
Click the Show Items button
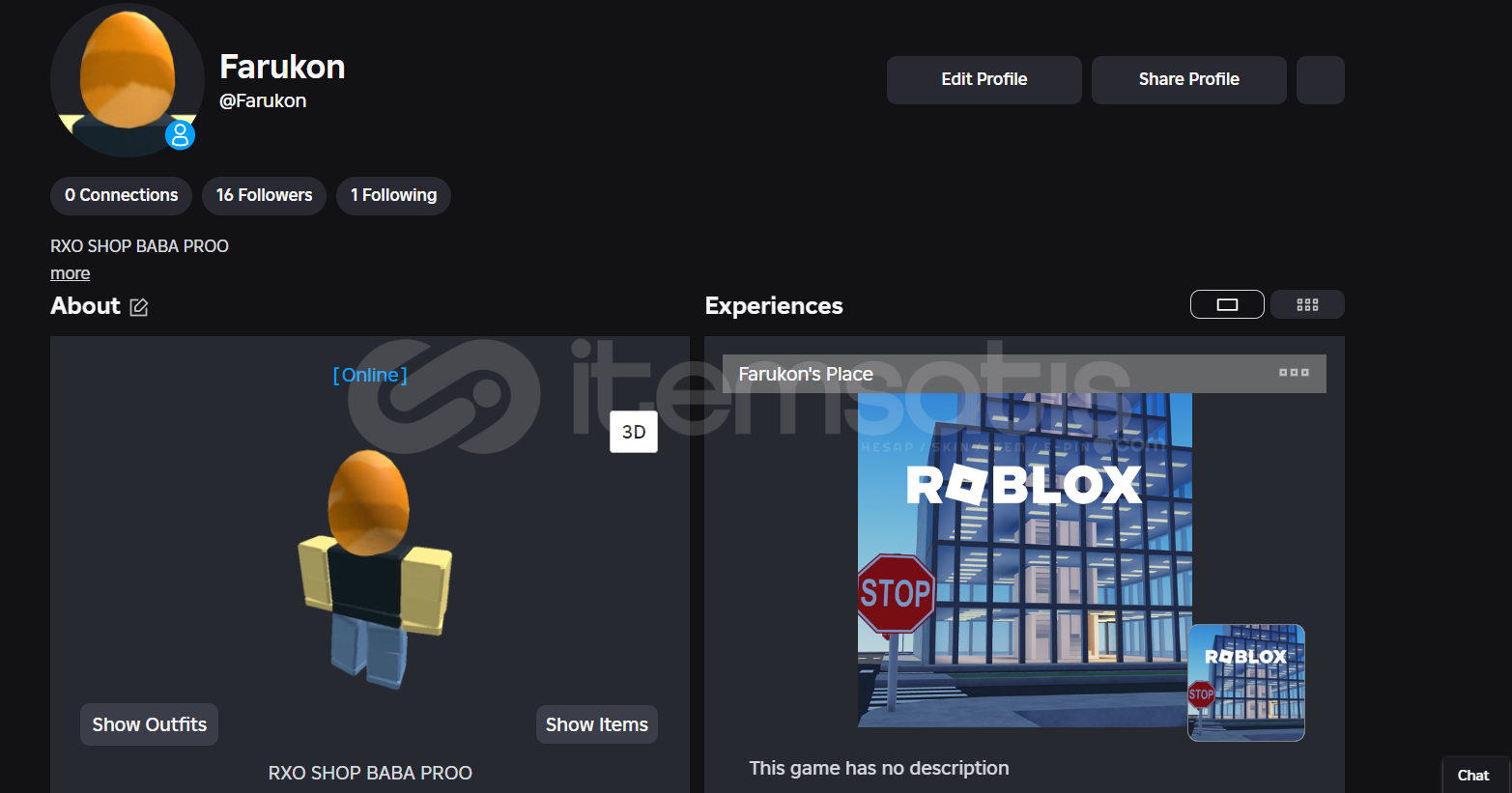(597, 724)
